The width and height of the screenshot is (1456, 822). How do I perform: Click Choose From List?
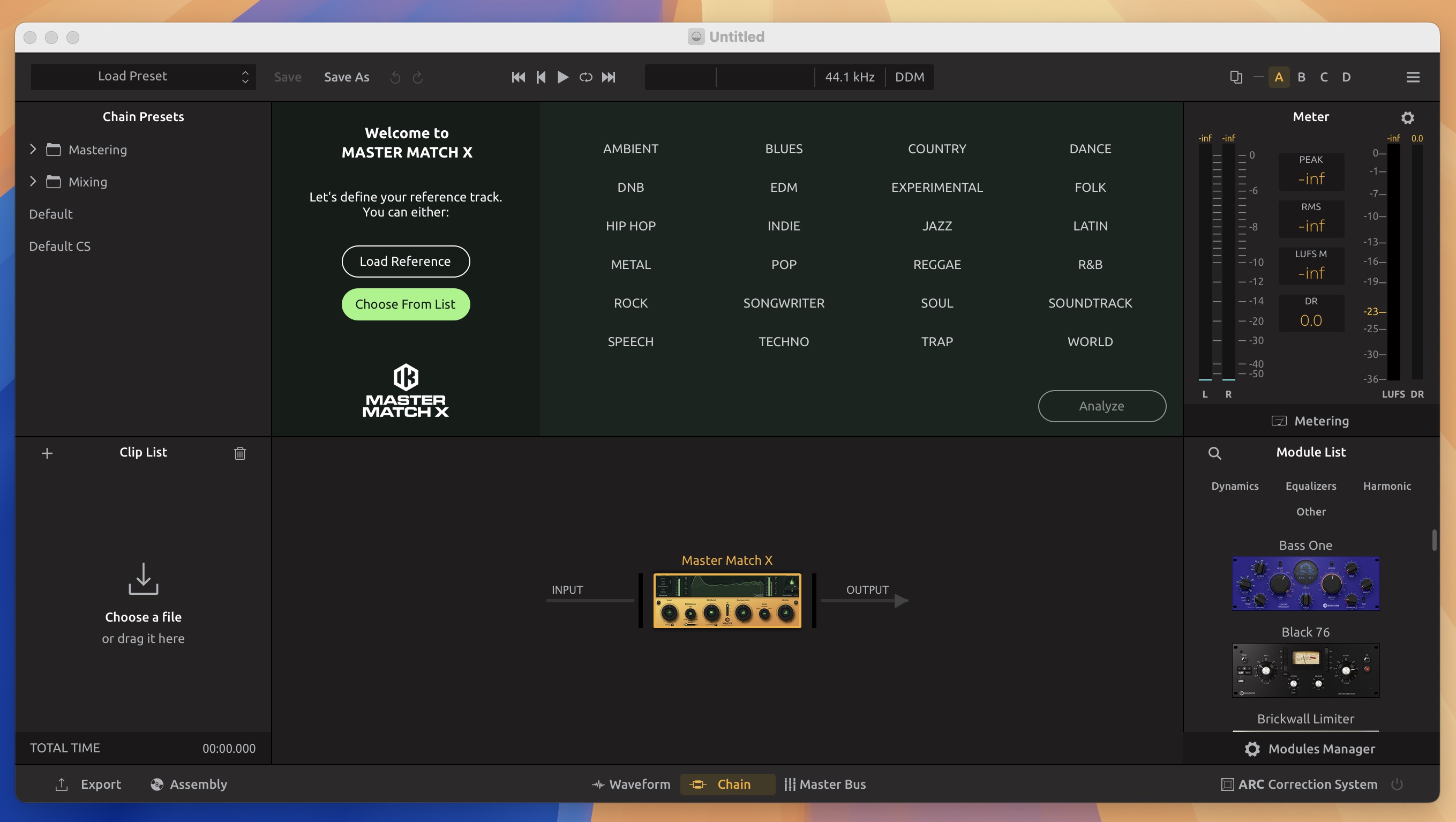(406, 304)
